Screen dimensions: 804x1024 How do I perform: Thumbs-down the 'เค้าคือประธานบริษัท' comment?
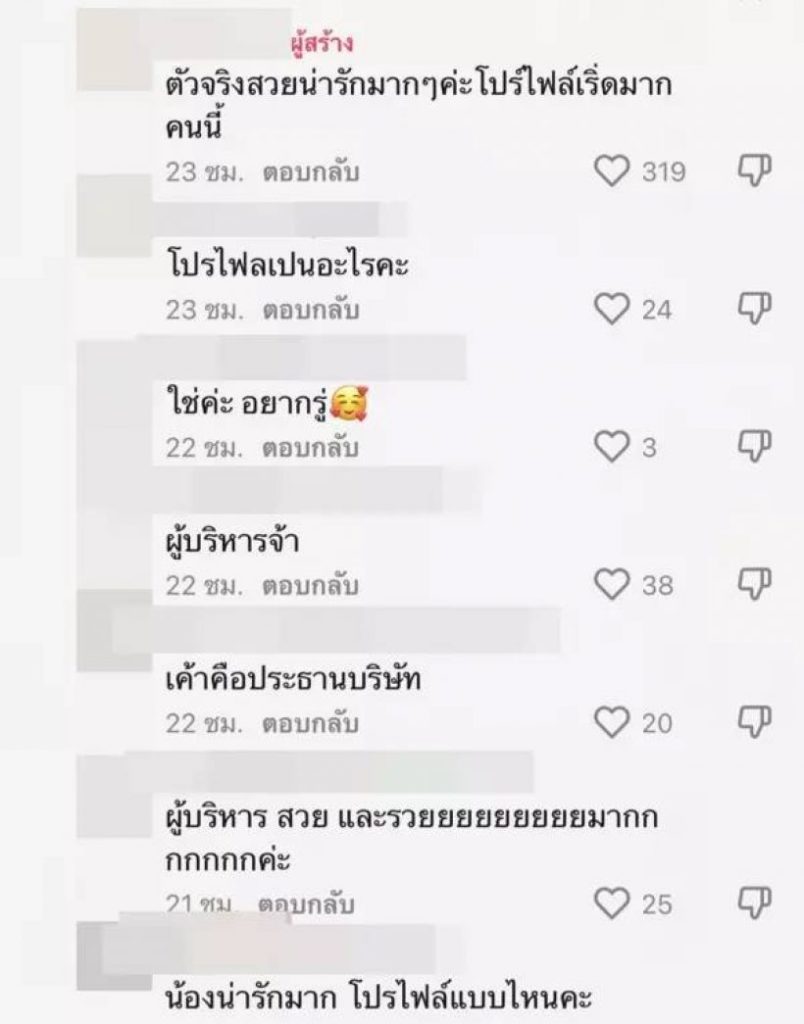pyautogui.click(x=754, y=721)
